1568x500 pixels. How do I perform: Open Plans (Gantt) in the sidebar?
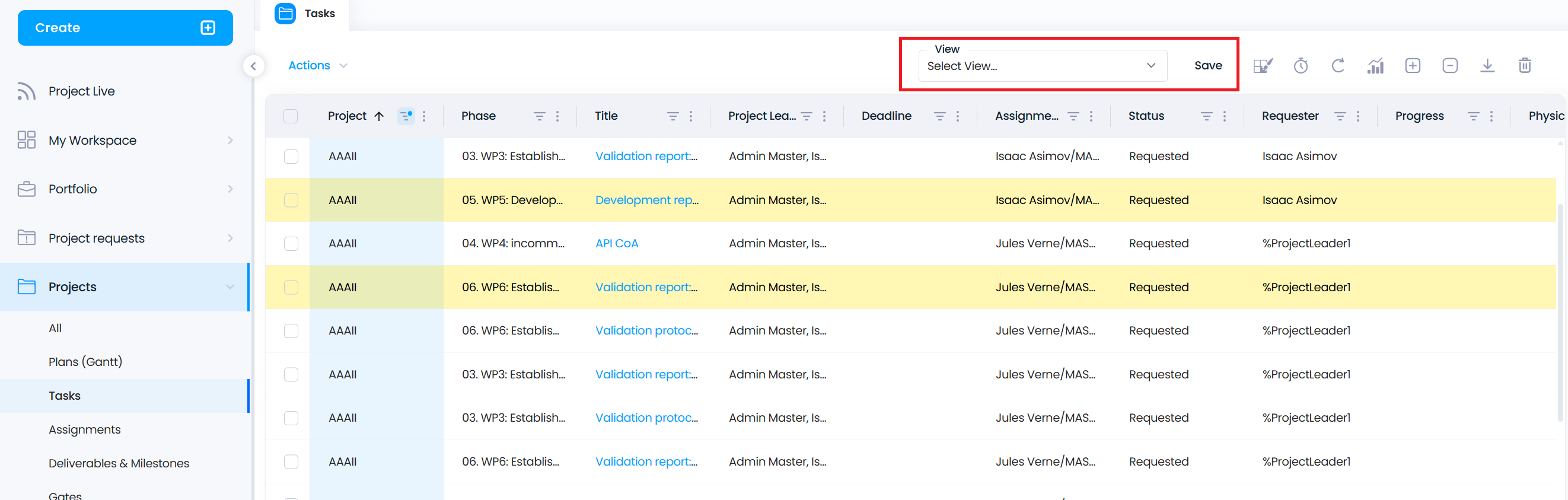pos(85,362)
